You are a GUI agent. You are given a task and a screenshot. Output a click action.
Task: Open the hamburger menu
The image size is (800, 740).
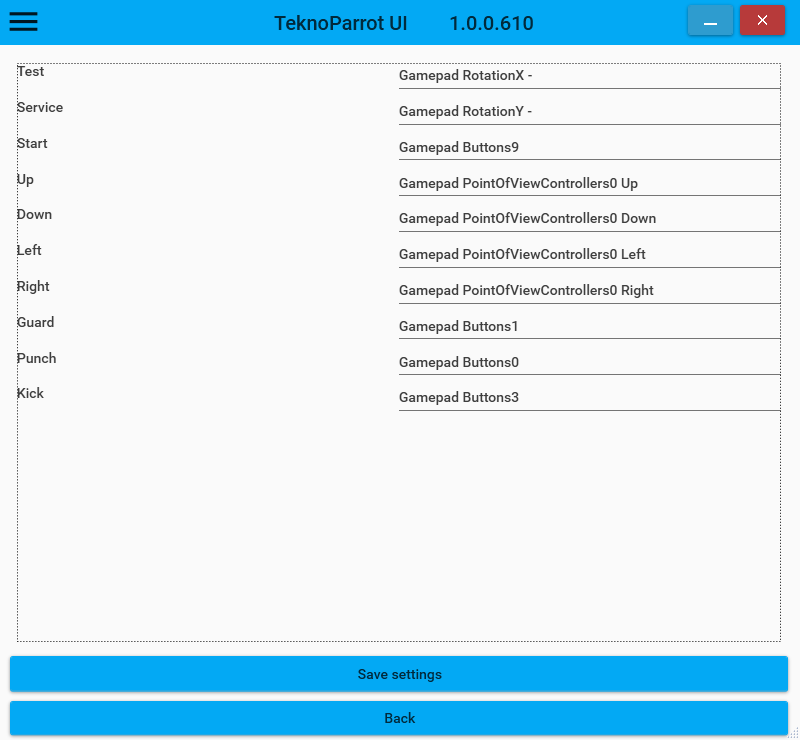pyautogui.click(x=23, y=21)
